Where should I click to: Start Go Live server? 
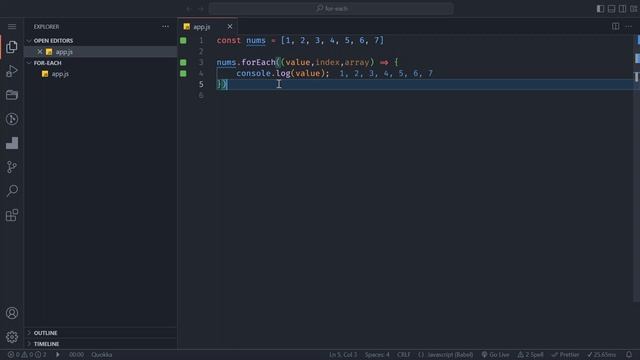tap(495, 355)
